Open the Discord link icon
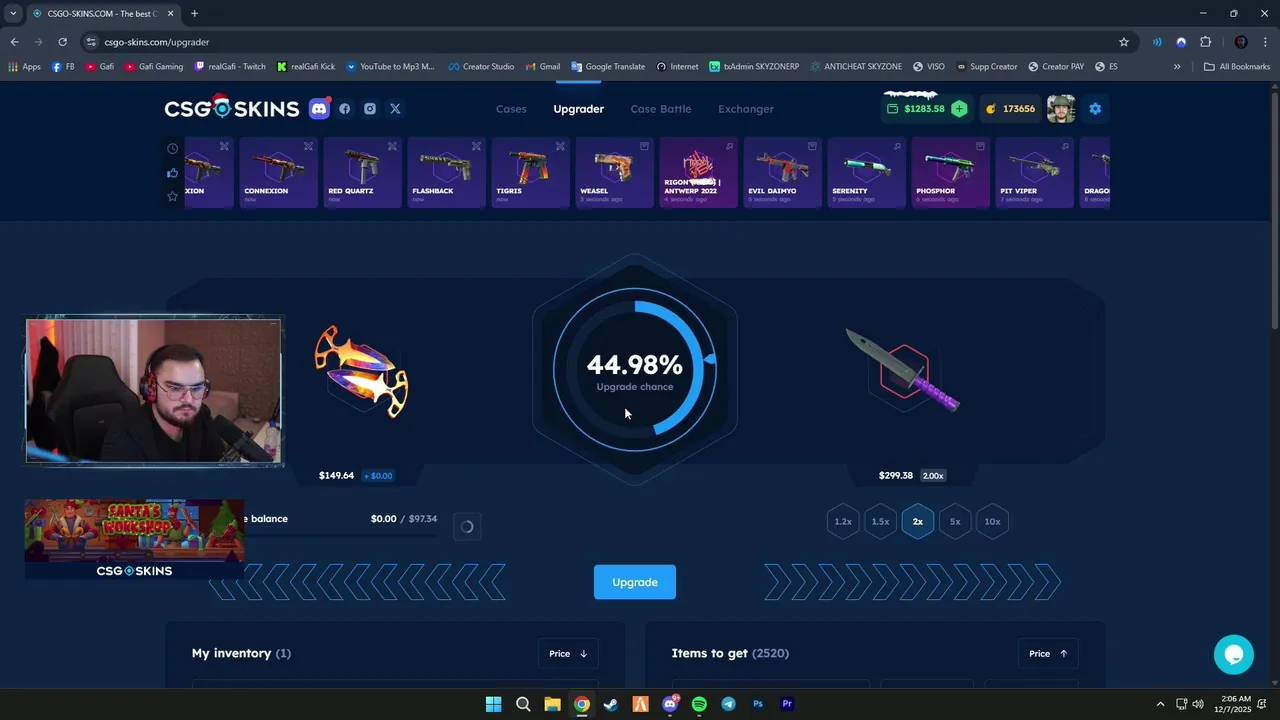Viewport: 1280px width, 720px height. tap(320, 109)
